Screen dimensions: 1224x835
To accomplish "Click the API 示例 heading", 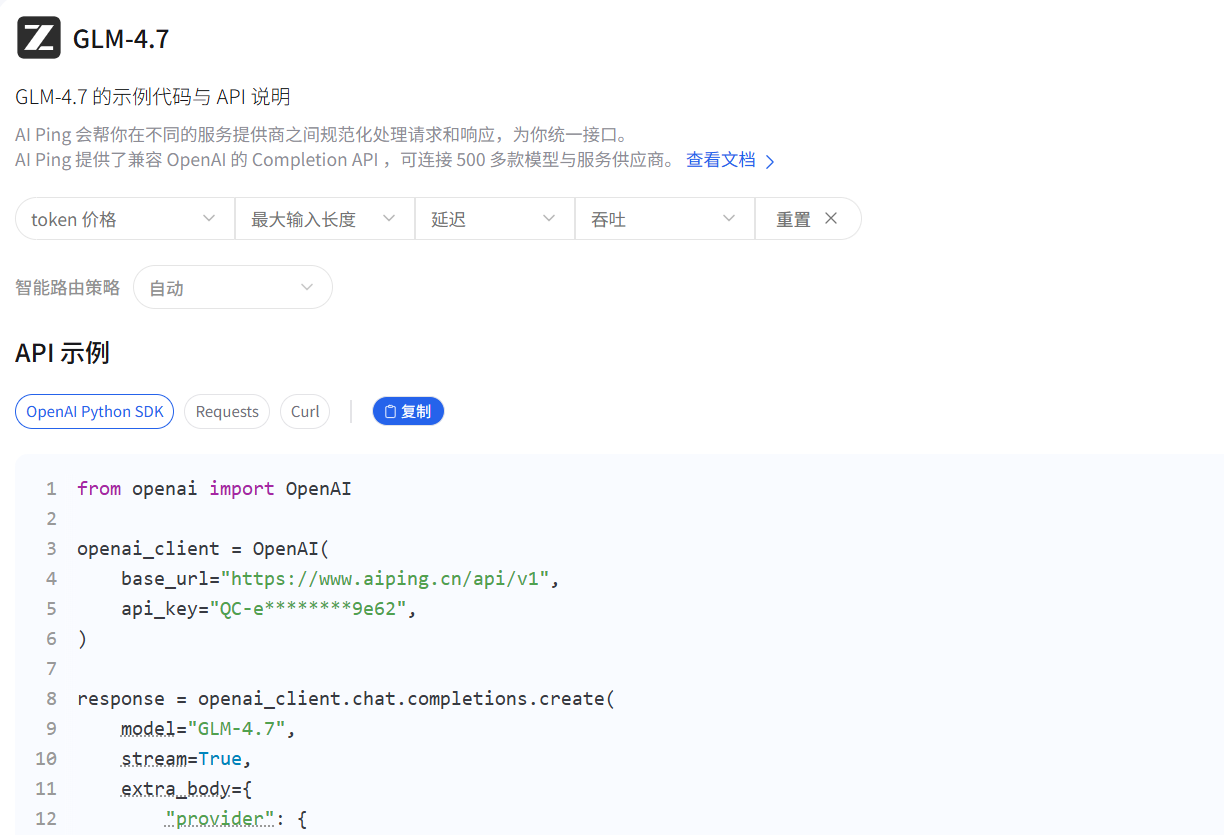I will 62,353.
